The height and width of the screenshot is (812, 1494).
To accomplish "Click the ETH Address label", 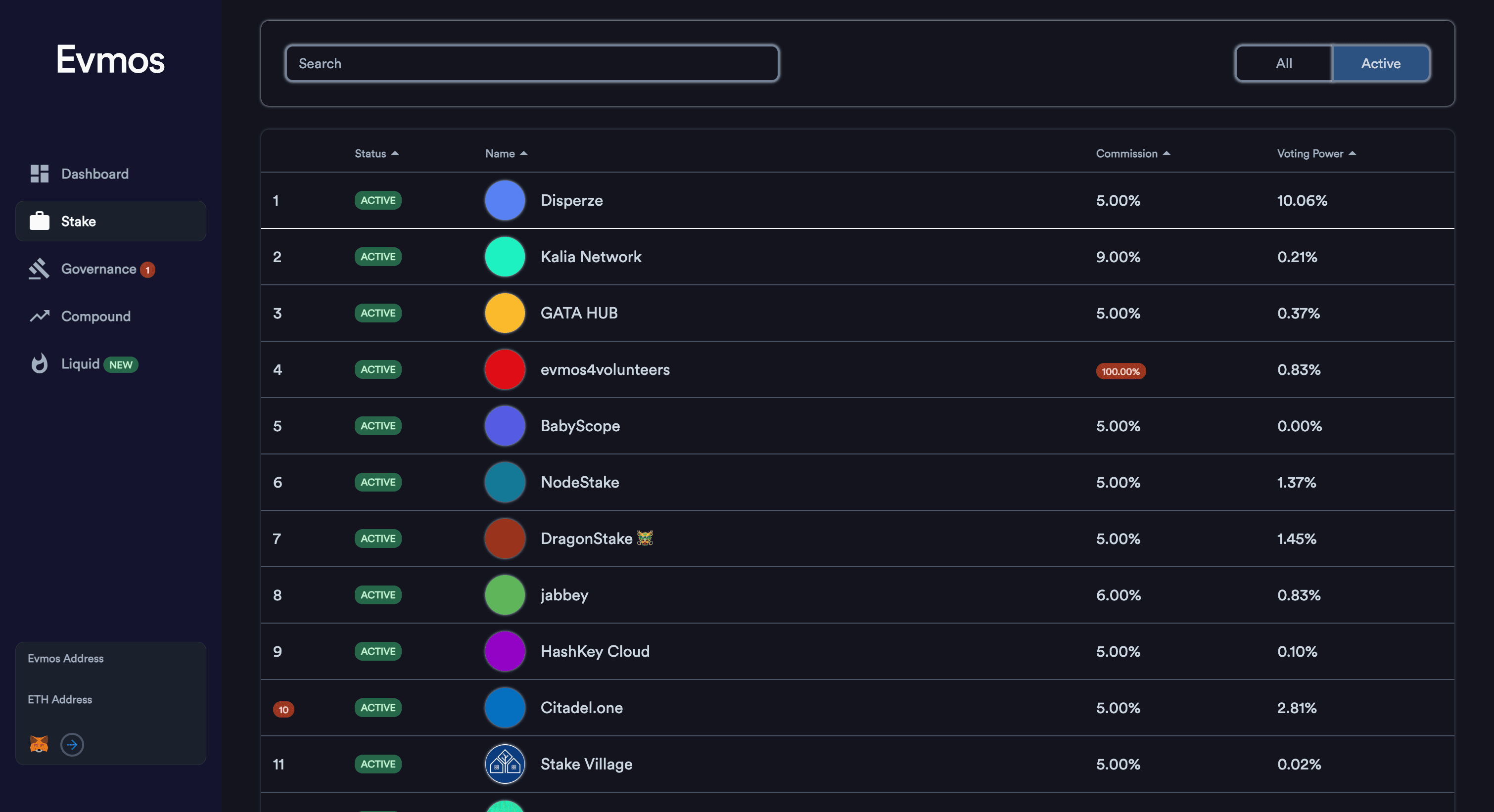I will click(x=60, y=699).
